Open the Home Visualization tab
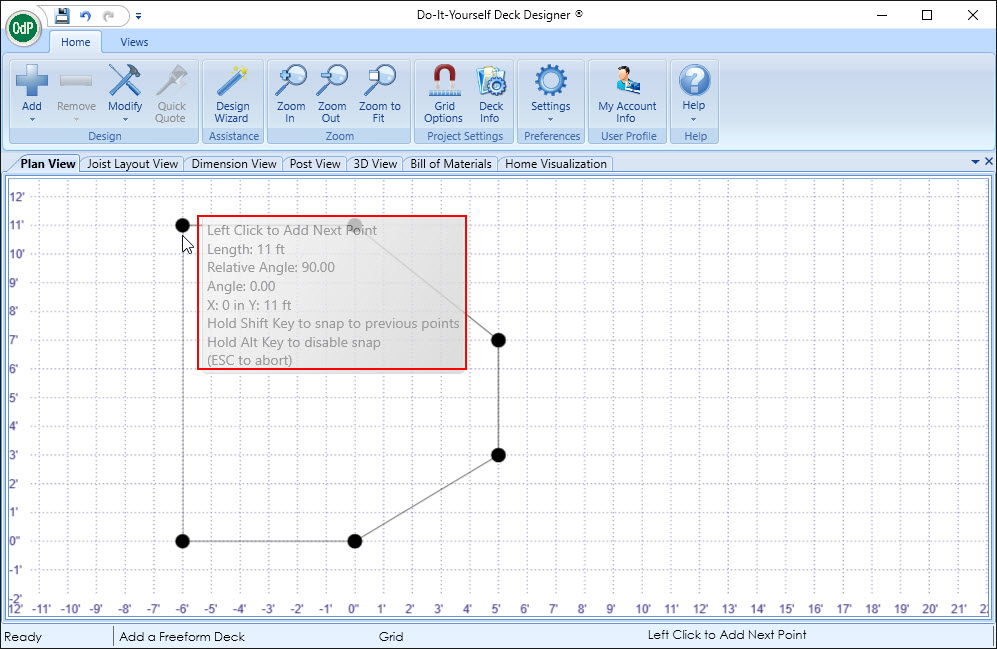This screenshot has width=997, height=649. pos(556,164)
